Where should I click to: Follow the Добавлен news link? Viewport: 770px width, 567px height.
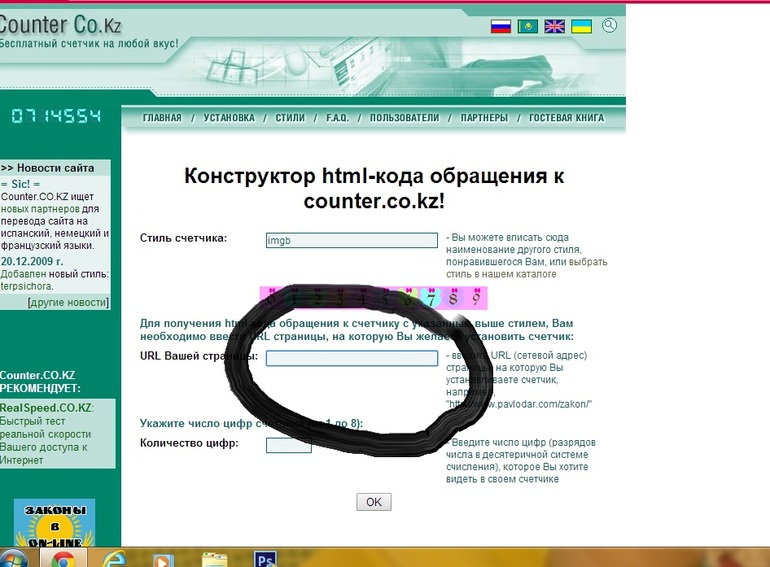click(23, 274)
